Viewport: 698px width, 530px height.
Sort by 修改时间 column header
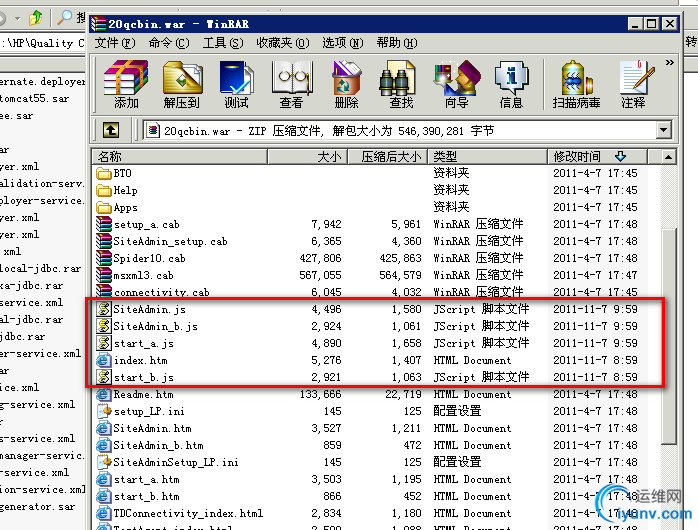pyautogui.click(x=597, y=157)
